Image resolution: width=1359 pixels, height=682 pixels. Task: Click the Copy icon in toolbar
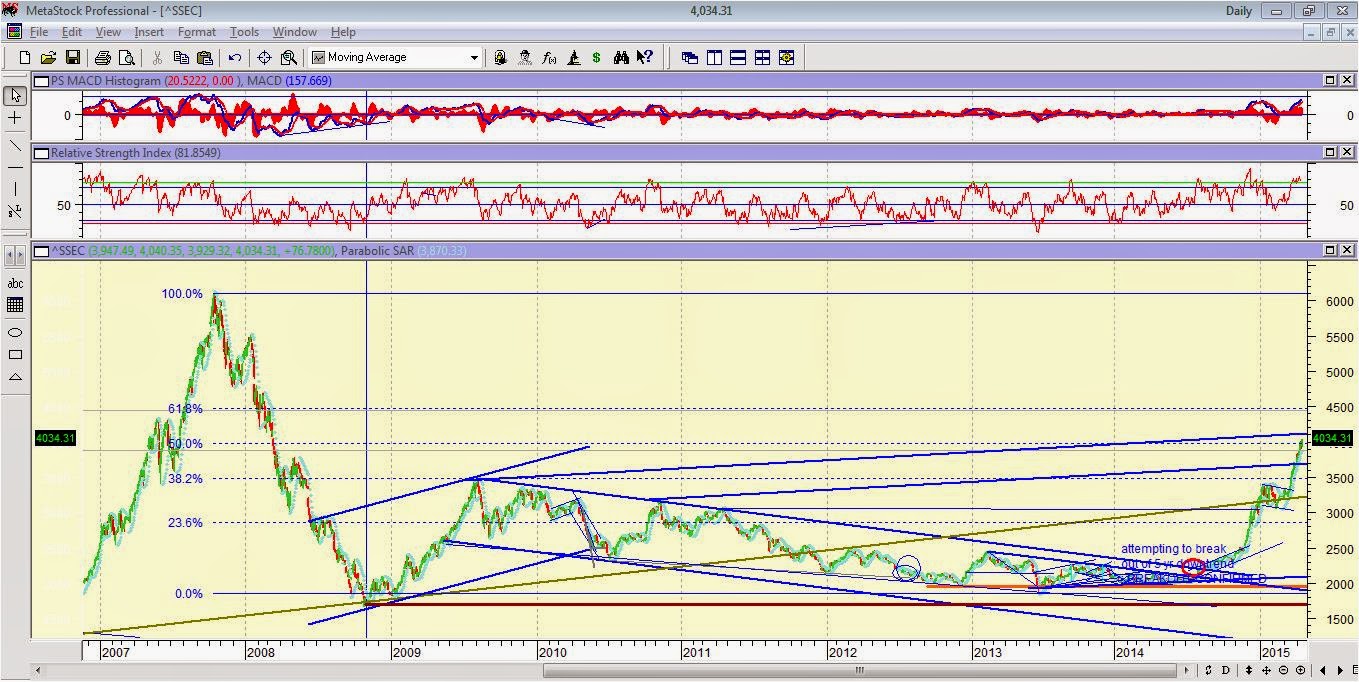coord(182,58)
